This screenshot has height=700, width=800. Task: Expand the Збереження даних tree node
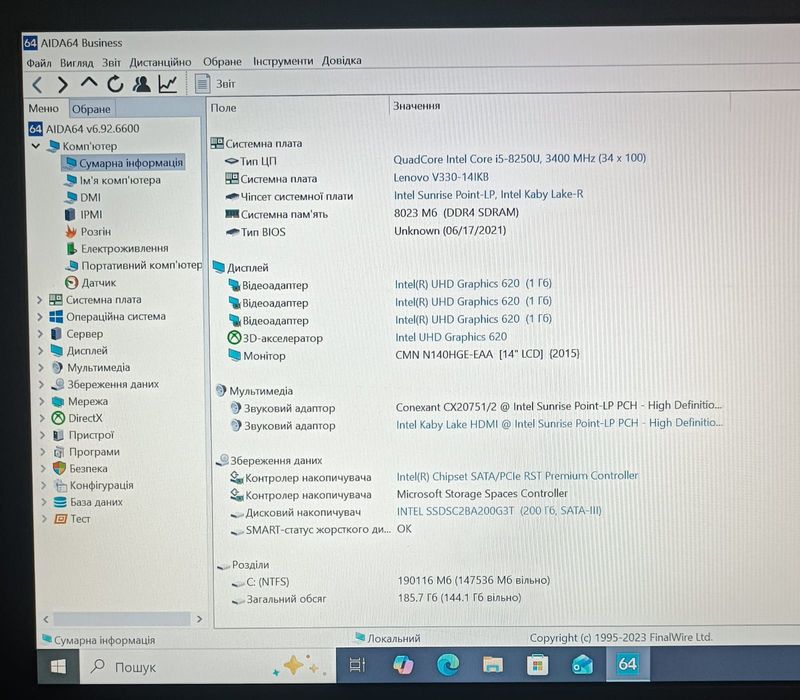41,385
